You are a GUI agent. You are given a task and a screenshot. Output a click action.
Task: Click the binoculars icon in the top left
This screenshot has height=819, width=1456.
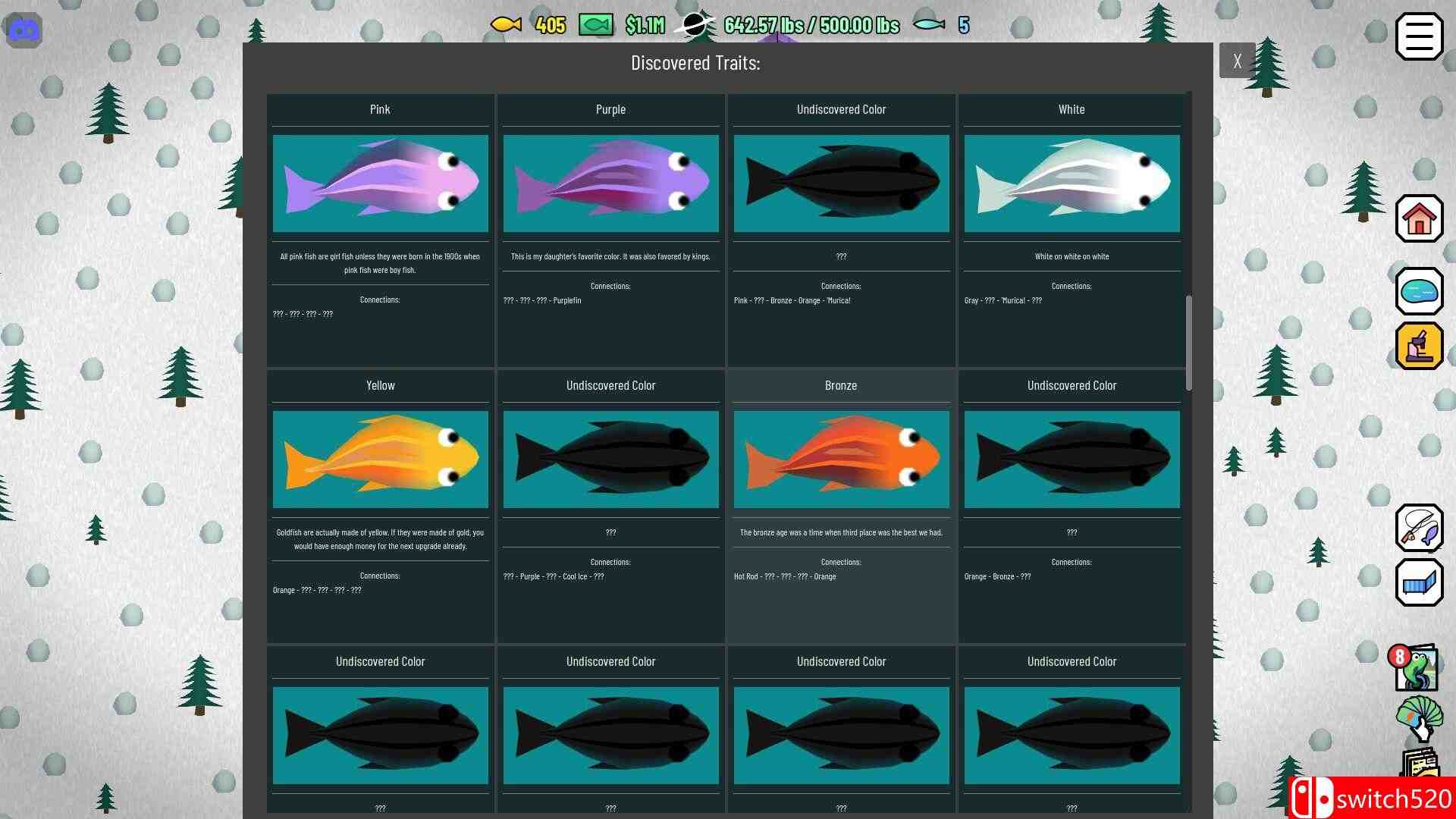[24, 30]
